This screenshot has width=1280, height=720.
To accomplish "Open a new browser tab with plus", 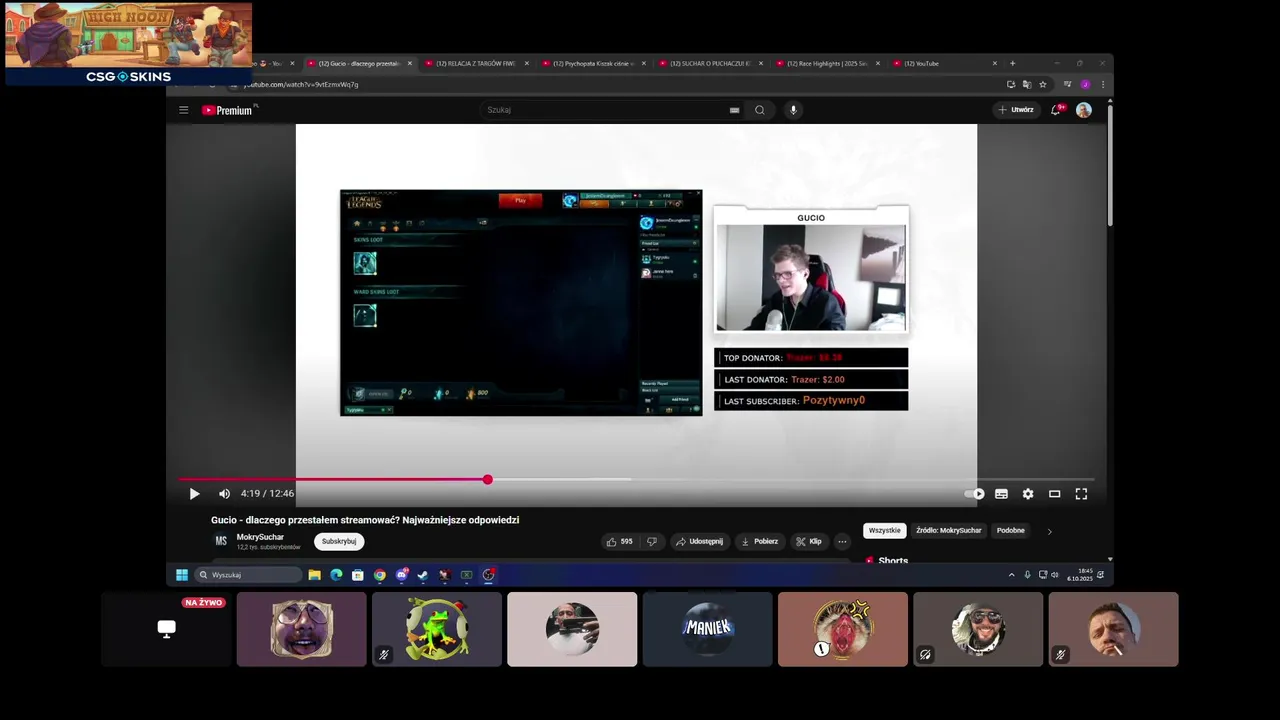I will [1012, 63].
